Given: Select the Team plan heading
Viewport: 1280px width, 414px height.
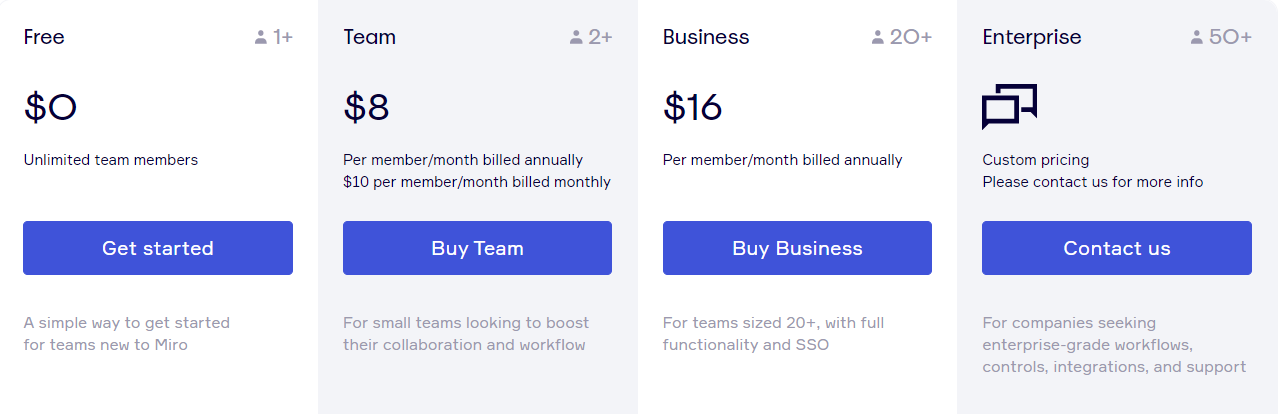Looking at the screenshot, I should (x=369, y=37).
